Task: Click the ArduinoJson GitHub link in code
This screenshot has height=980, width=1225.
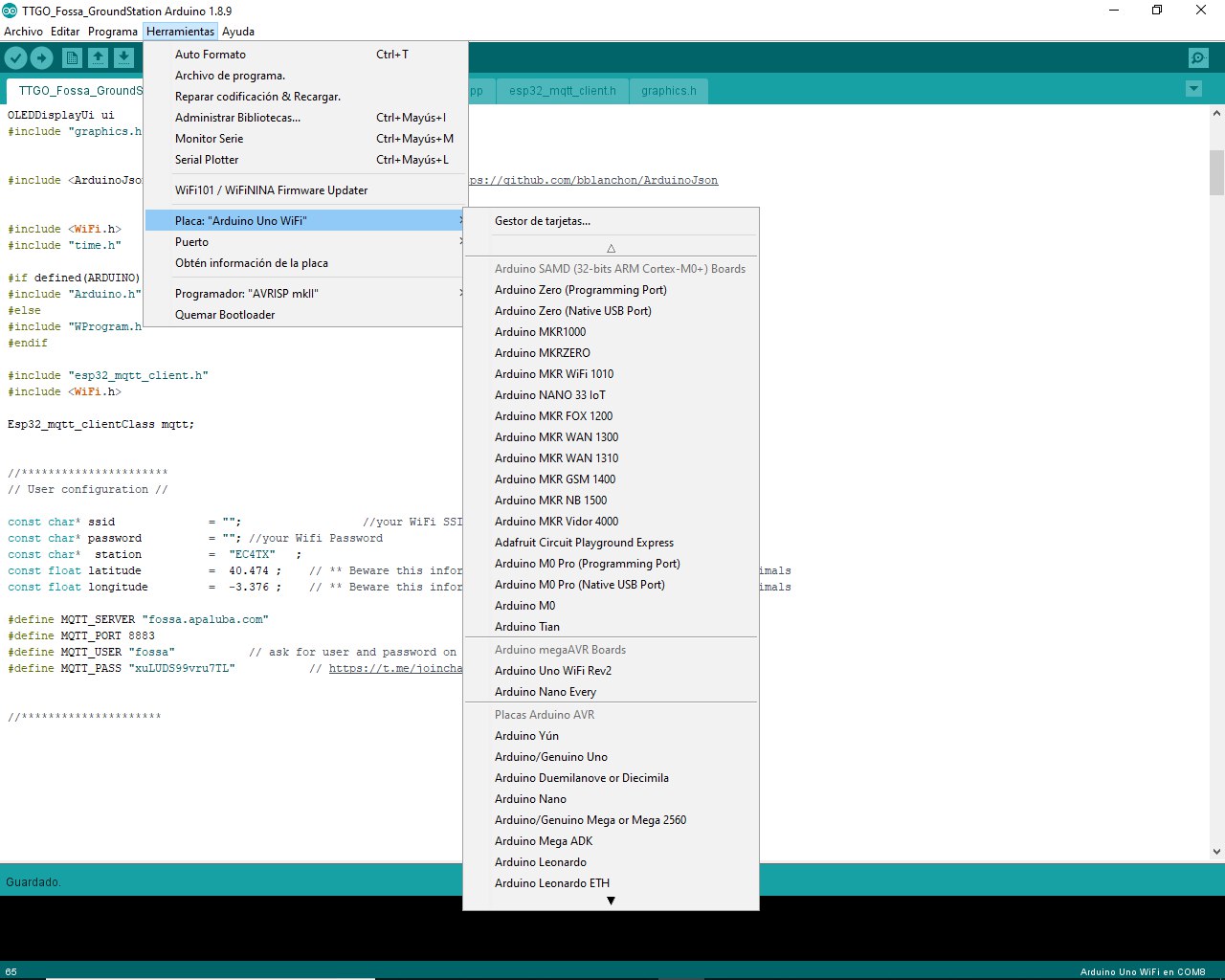Action: 593,180
